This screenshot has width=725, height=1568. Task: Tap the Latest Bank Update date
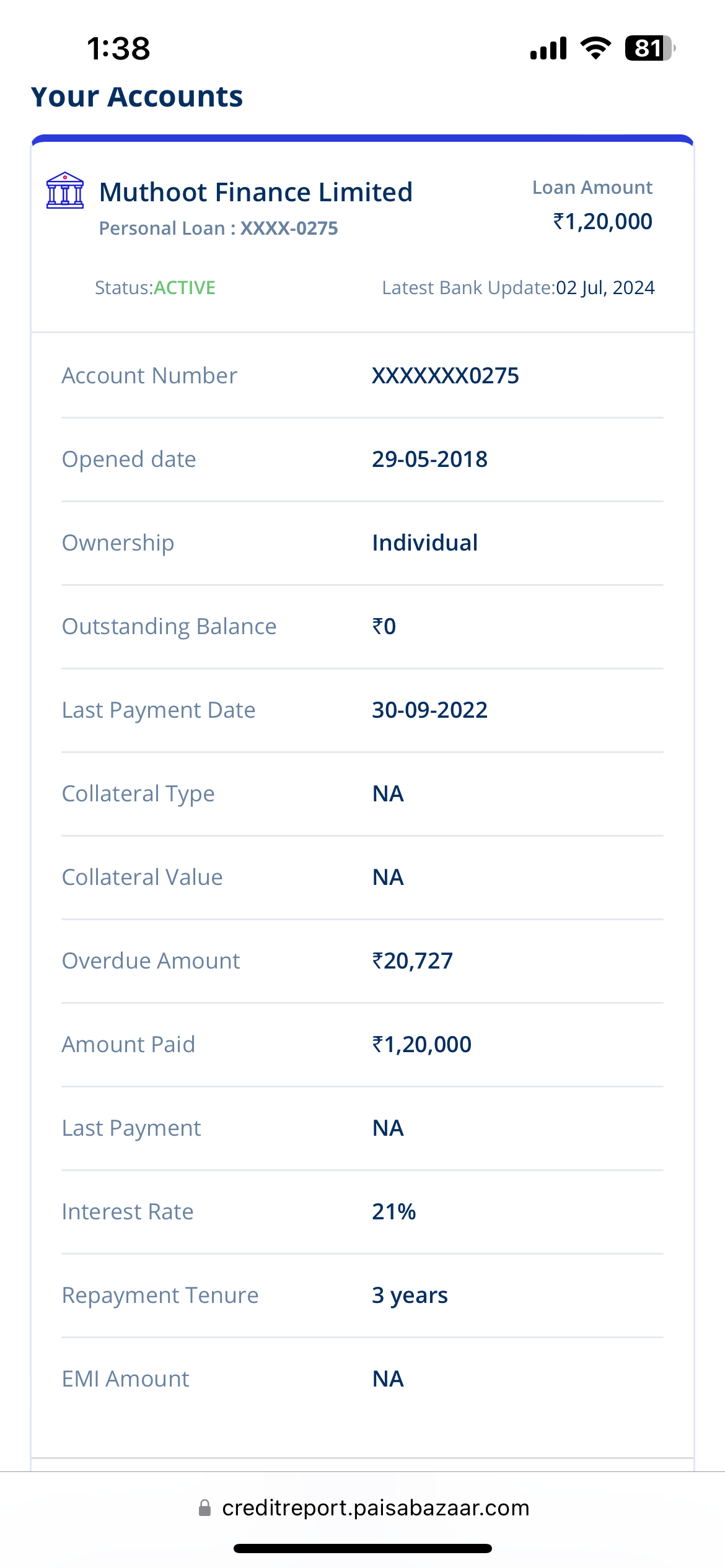point(605,288)
